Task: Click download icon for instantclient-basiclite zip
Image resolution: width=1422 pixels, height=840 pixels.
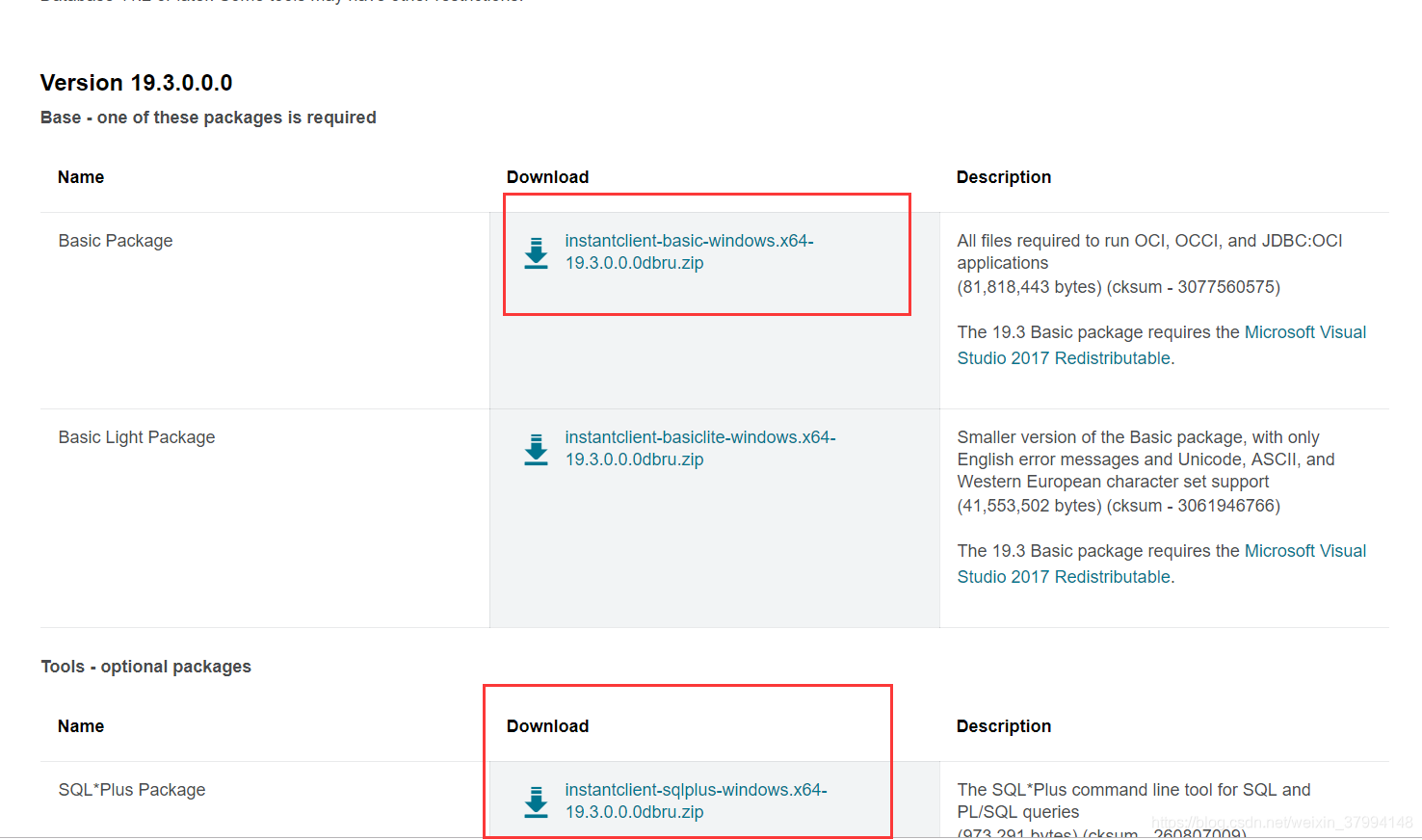Action: [x=536, y=450]
